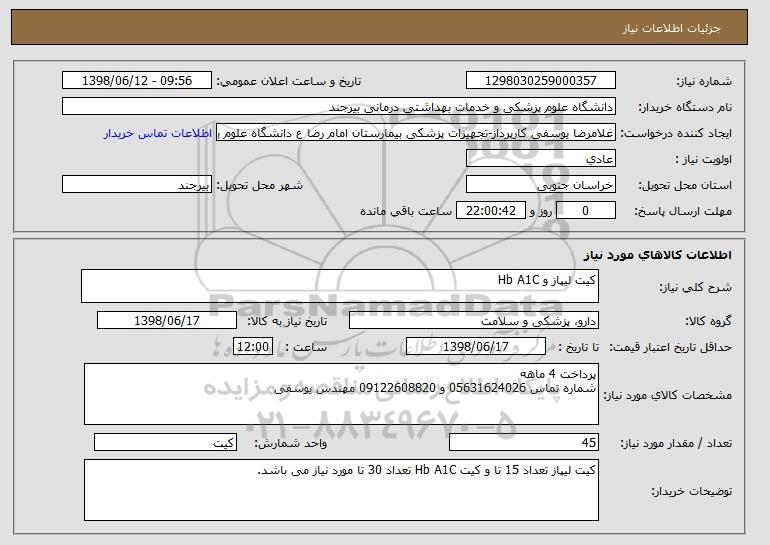Image resolution: width=770 pixels, height=545 pixels.
Task: Click the price validity date field 1398/06/17
Action: 476,347
